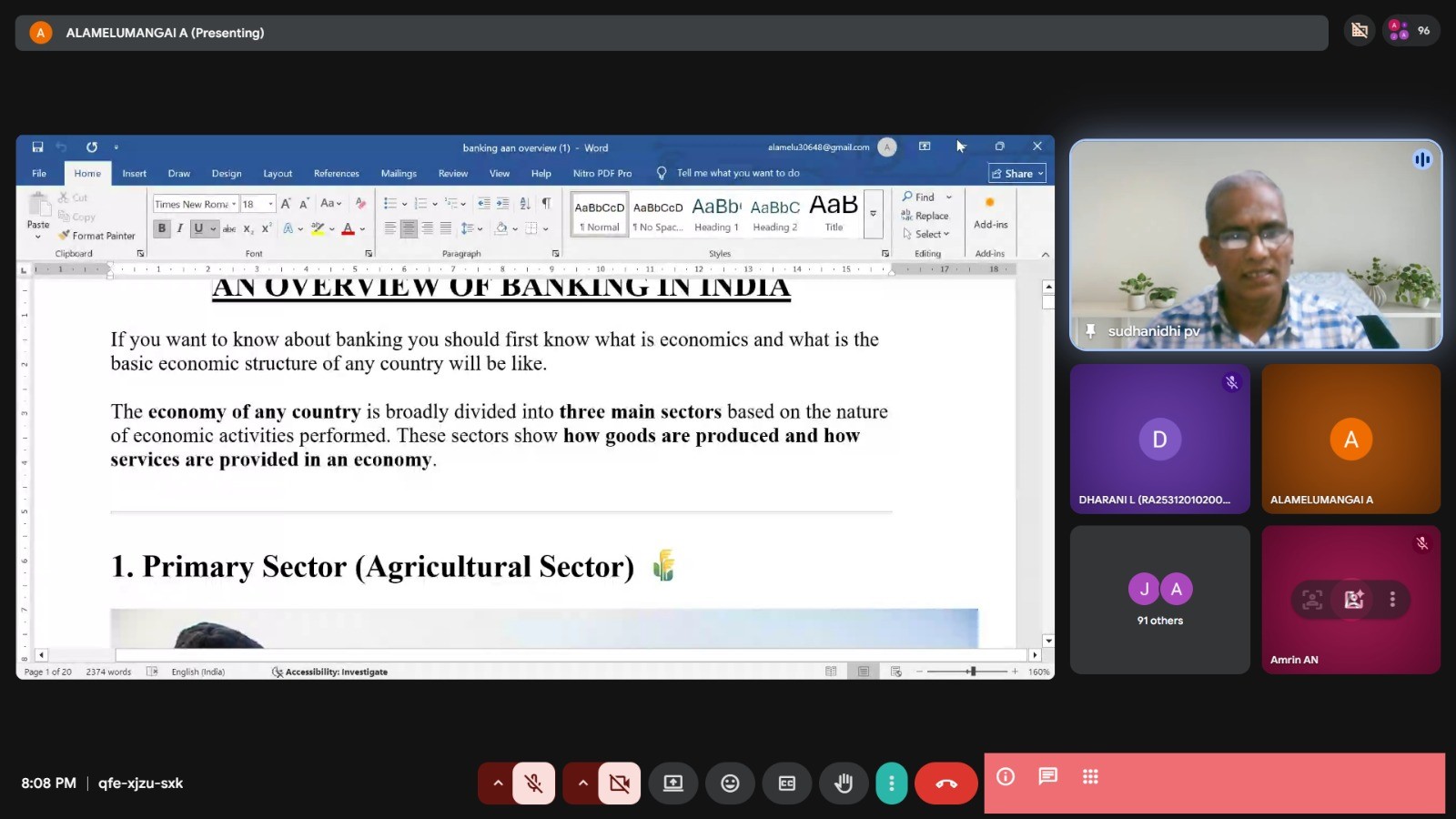The width and height of the screenshot is (1456, 819).
Task: Click Raise hand icon in Meet
Action: [844, 783]
